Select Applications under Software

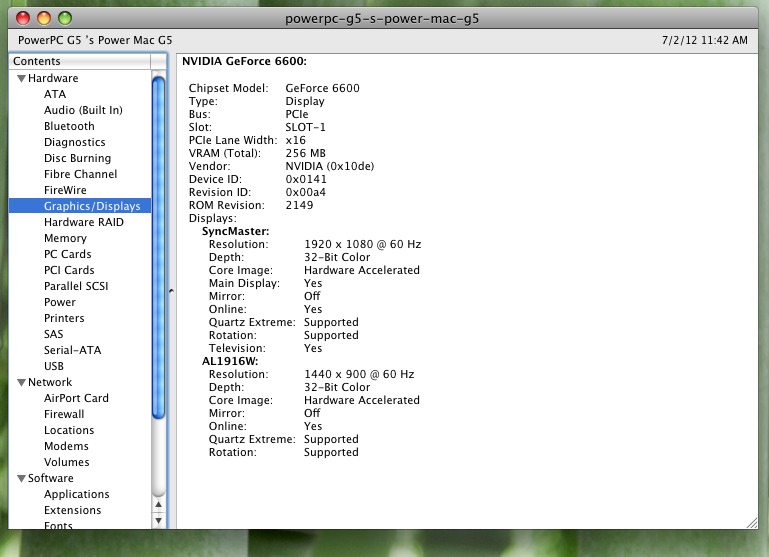coord(77,494)
